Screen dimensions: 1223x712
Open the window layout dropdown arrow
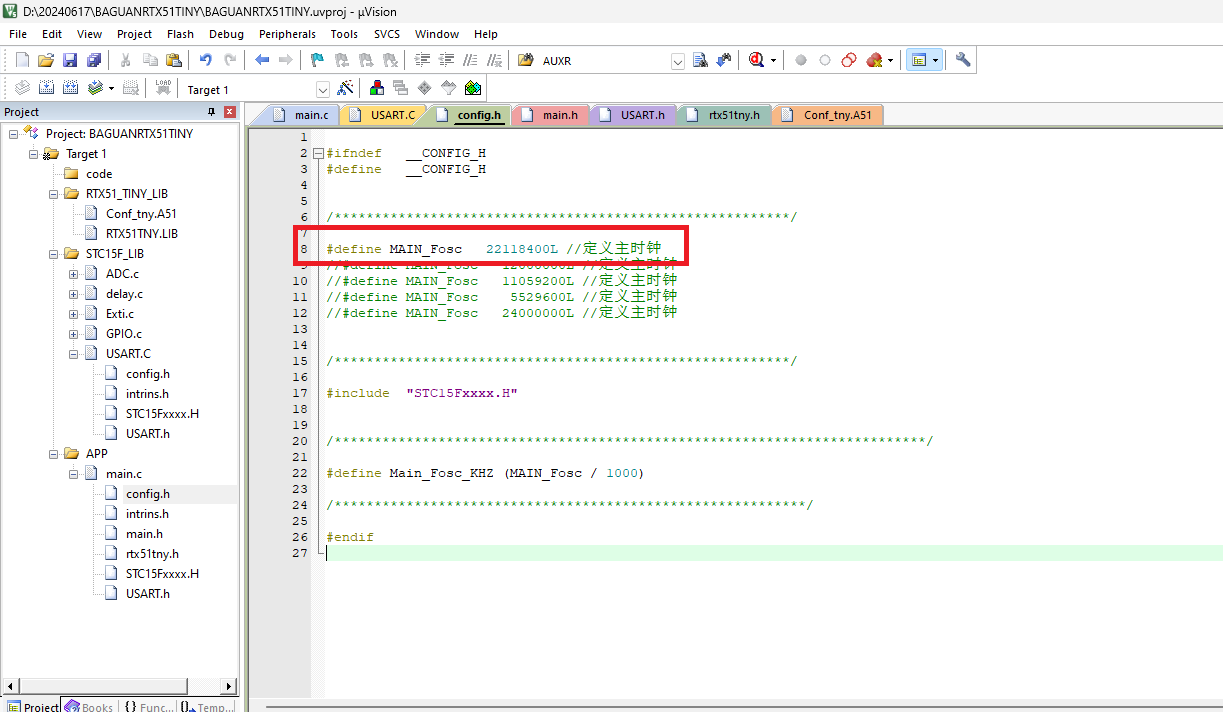click(935, 60)
